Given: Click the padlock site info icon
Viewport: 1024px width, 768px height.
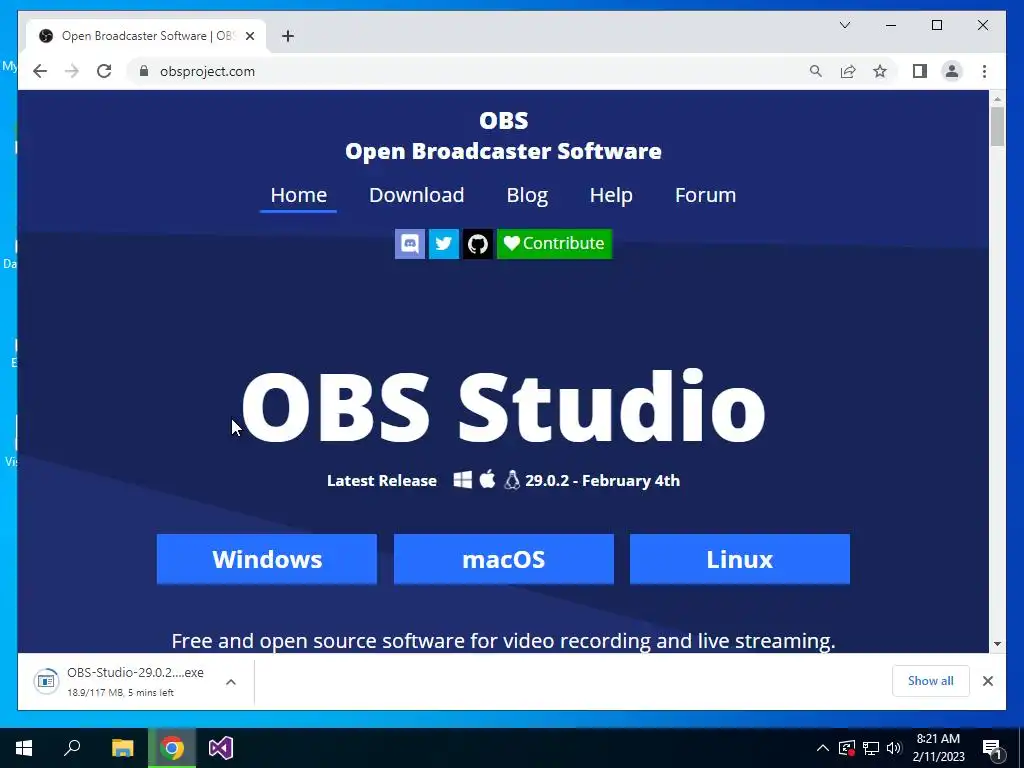Looking at the screenshot, I should click(x=144, y=71).
